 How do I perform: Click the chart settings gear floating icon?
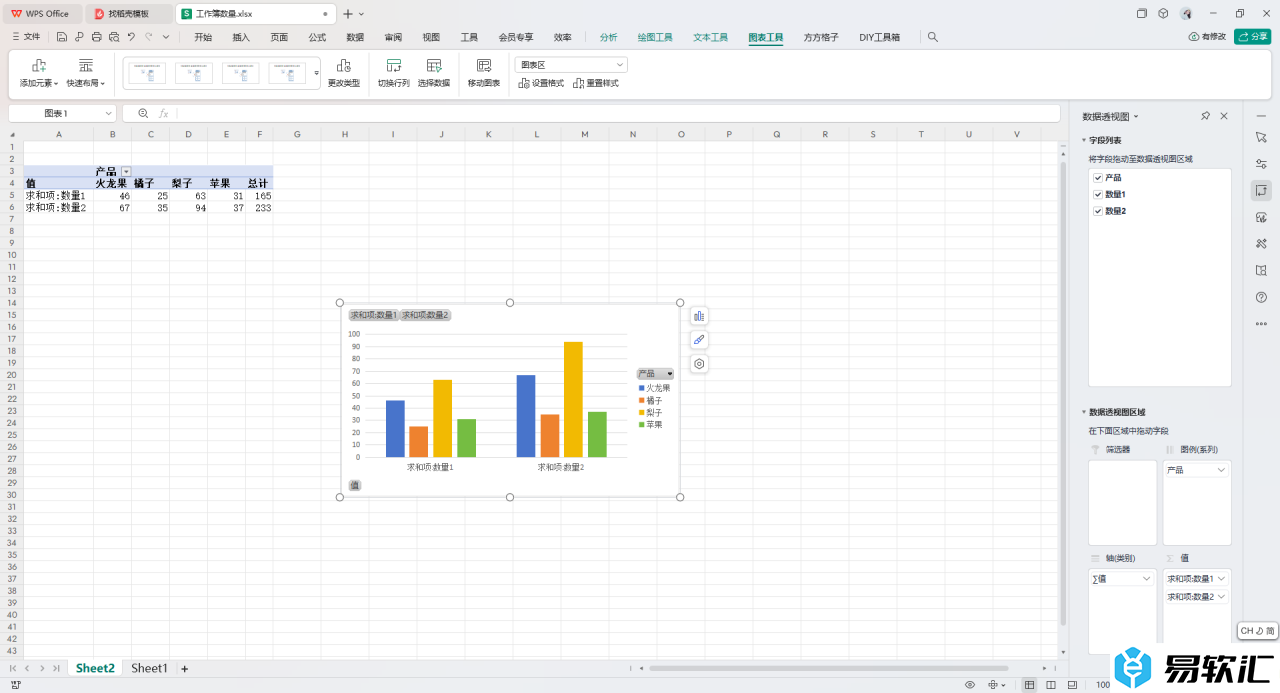(x=699, y=364)
